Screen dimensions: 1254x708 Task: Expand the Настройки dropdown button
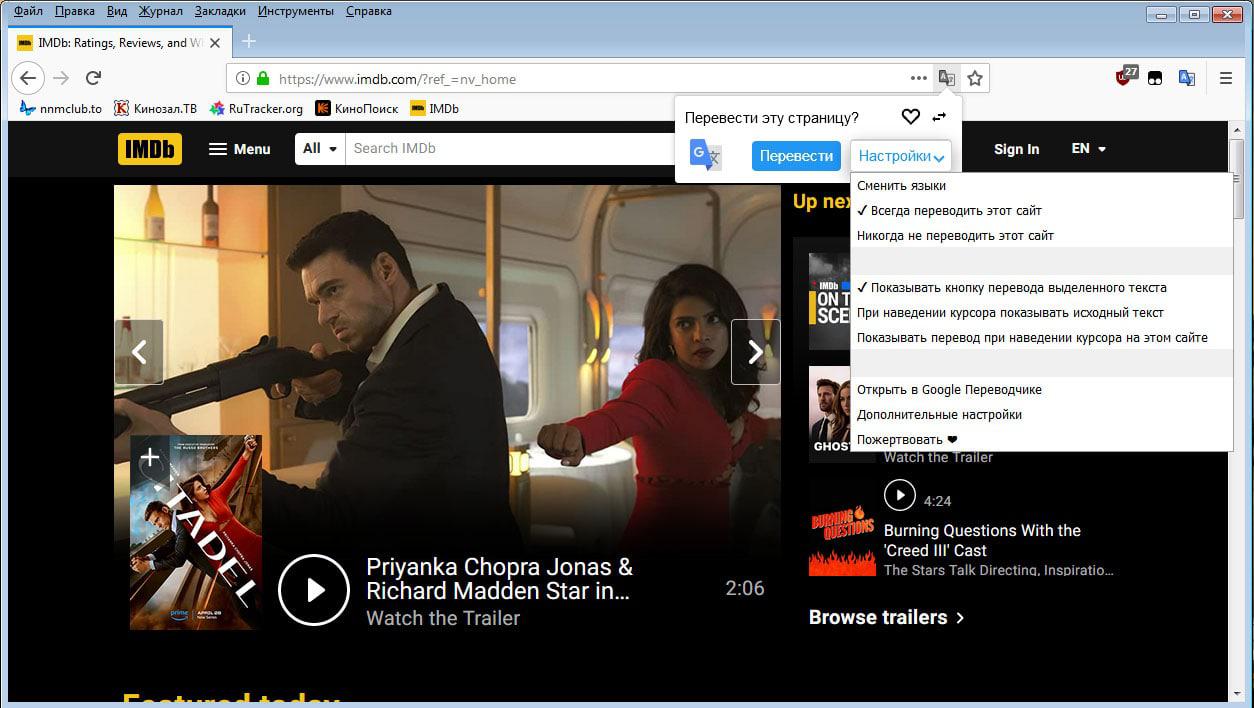click(900, 156)
